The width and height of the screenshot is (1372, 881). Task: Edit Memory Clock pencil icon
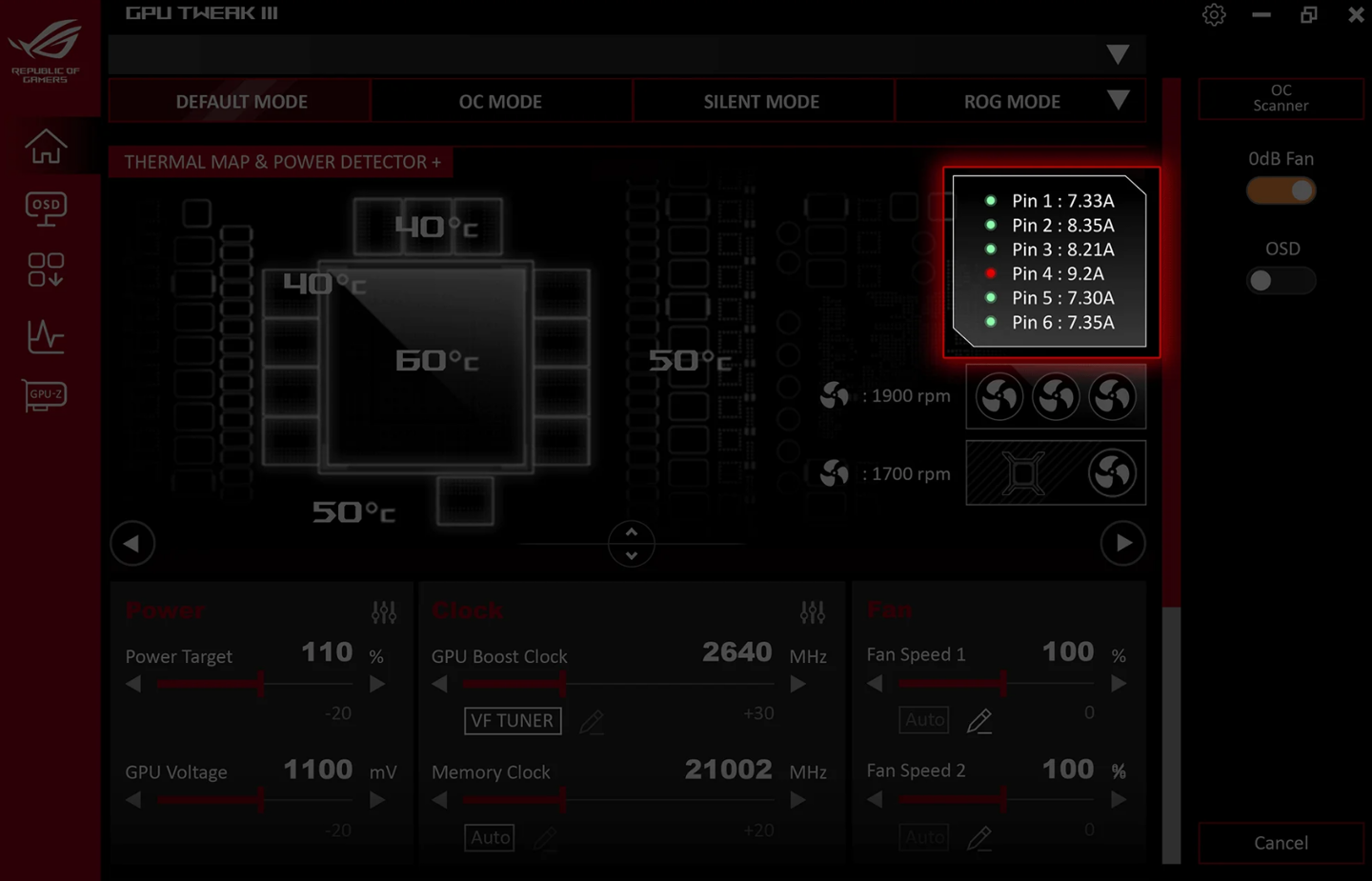tap(544, 838)
